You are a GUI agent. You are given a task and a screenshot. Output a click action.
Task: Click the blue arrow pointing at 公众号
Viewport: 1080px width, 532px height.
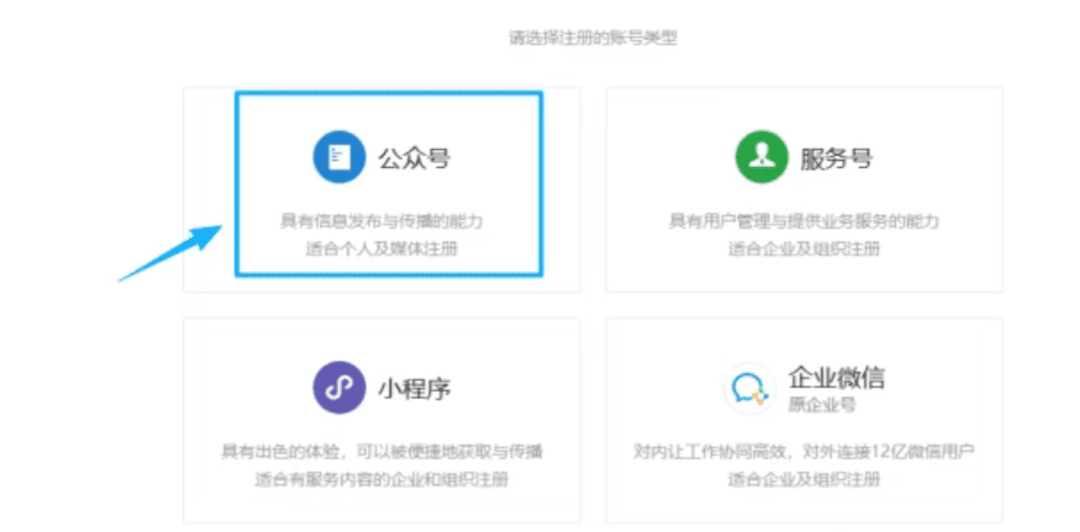[170, 255]
